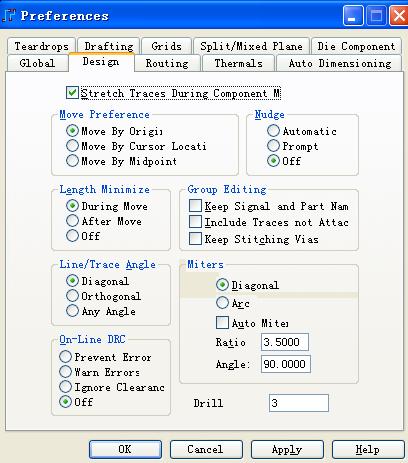The width and height of the screenshot is (408, 463).
Task: Select Prevent Errors for On-Line DRC
Action: click(x=65, y=357)
